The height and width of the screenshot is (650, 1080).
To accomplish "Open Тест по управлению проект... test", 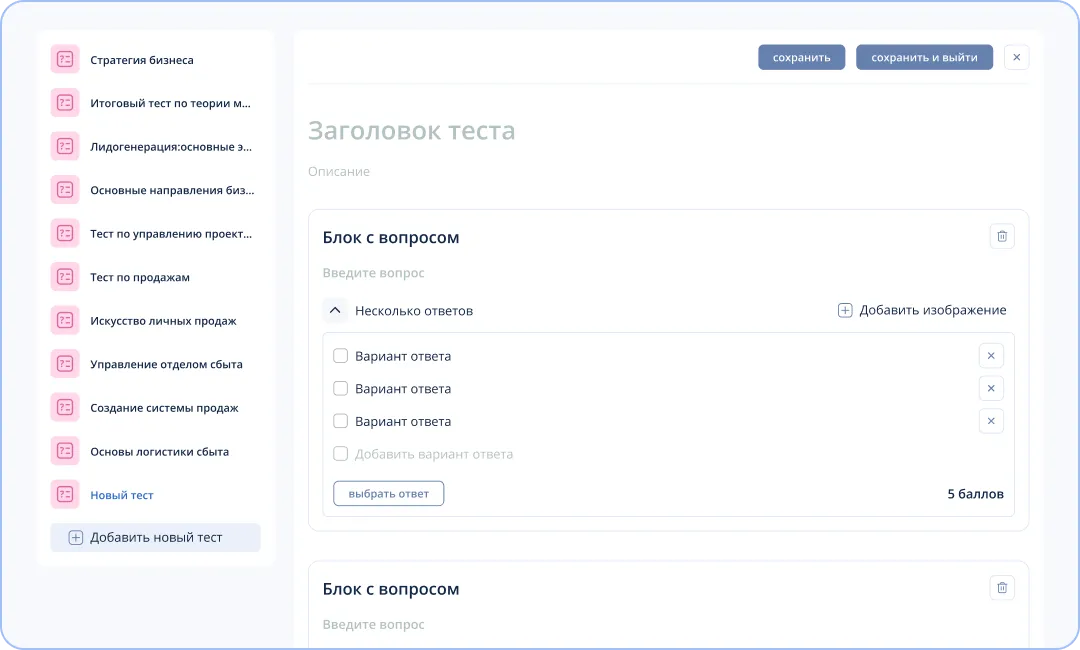I will click(171, 234).
